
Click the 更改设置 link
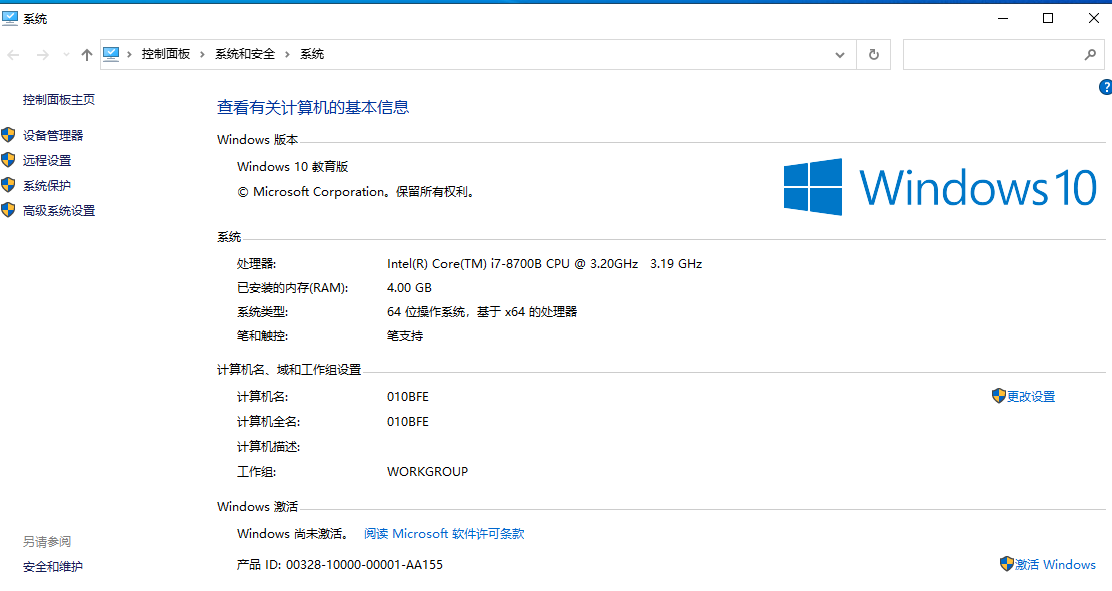[1031, 397]
